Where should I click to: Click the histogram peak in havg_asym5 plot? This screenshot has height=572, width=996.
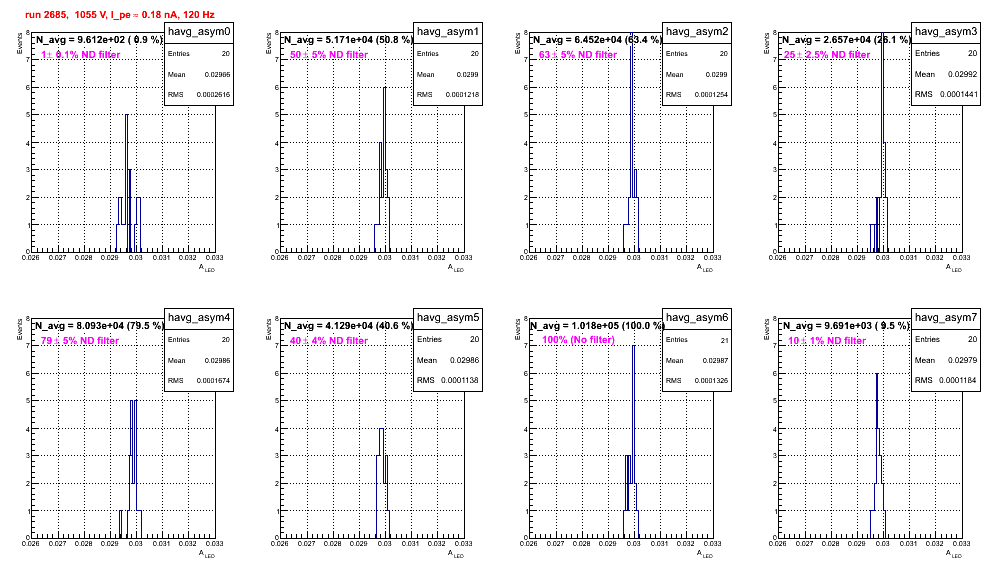coord(381,483)
